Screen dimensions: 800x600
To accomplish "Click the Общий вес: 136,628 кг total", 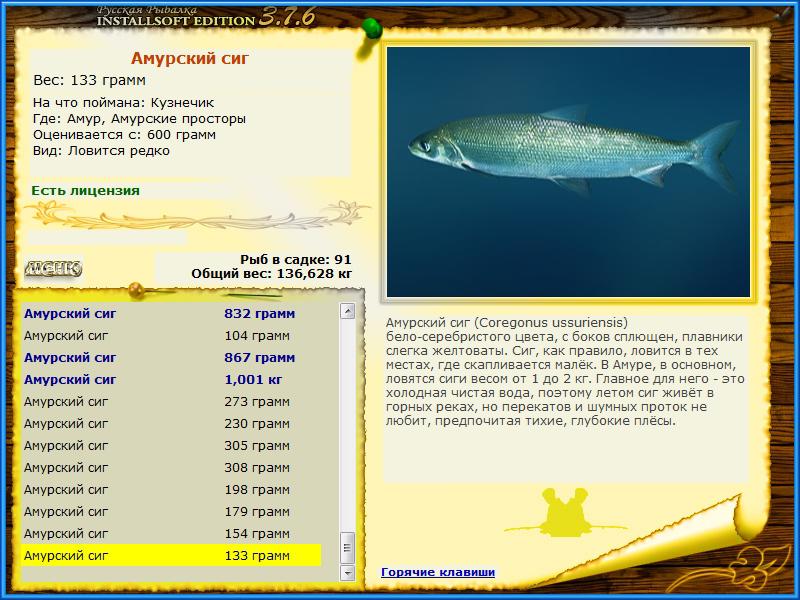I will click(x=271, y=273).
